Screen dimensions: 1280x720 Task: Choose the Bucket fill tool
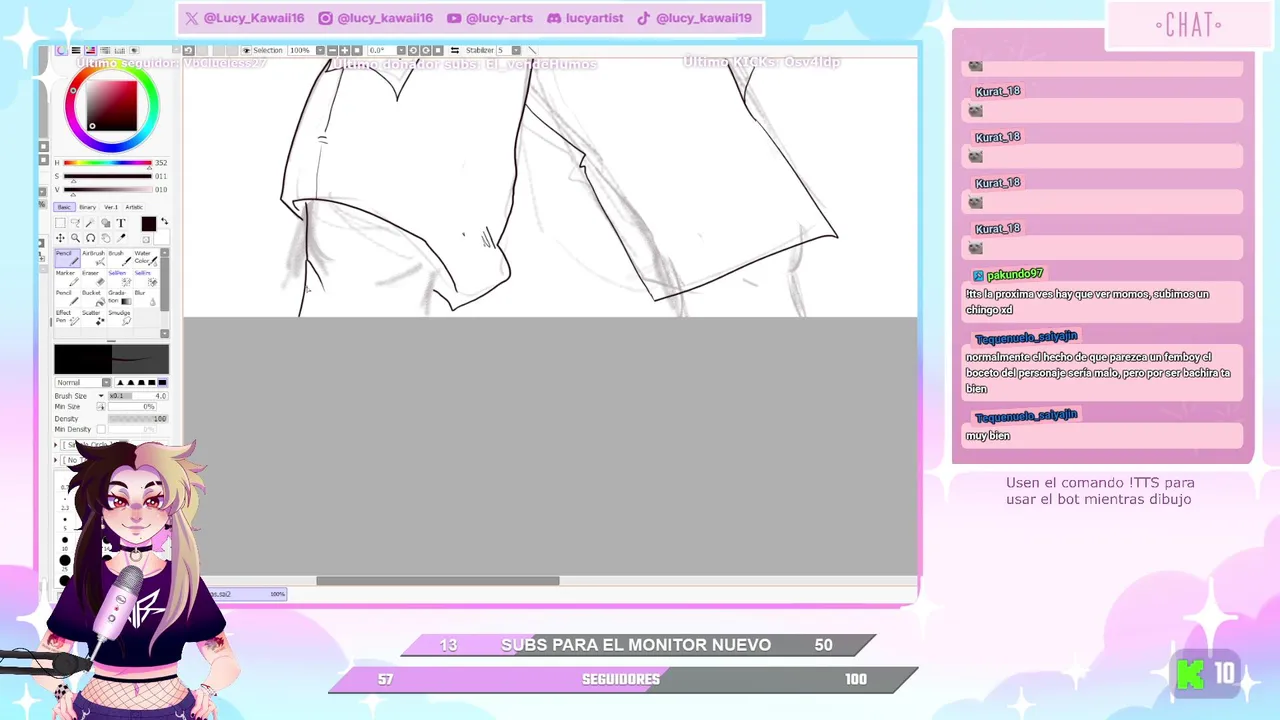(x=93, y=298)
